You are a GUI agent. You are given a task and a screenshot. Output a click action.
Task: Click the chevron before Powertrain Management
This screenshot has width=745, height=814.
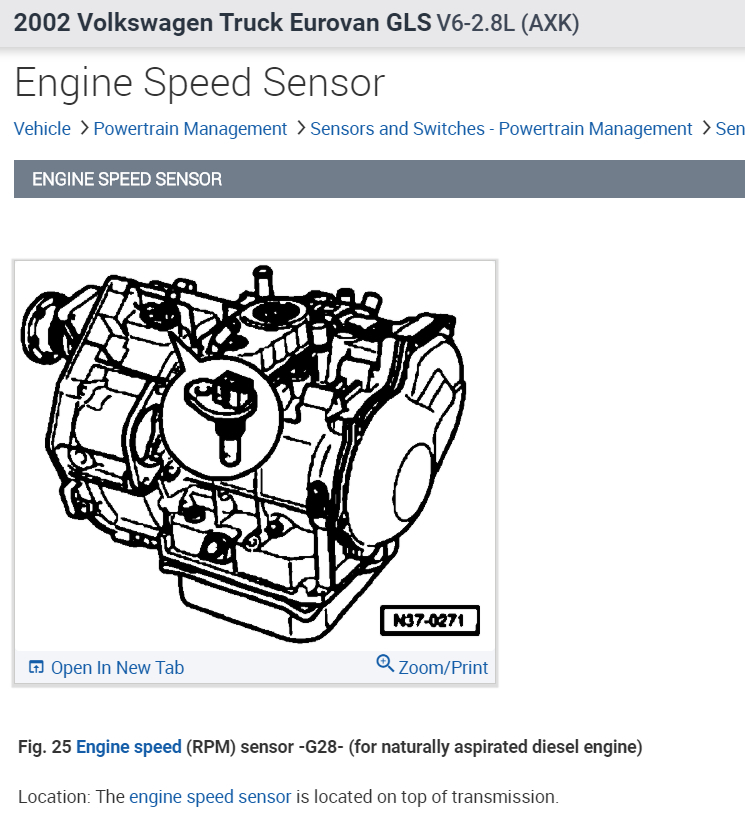(83, 129)
